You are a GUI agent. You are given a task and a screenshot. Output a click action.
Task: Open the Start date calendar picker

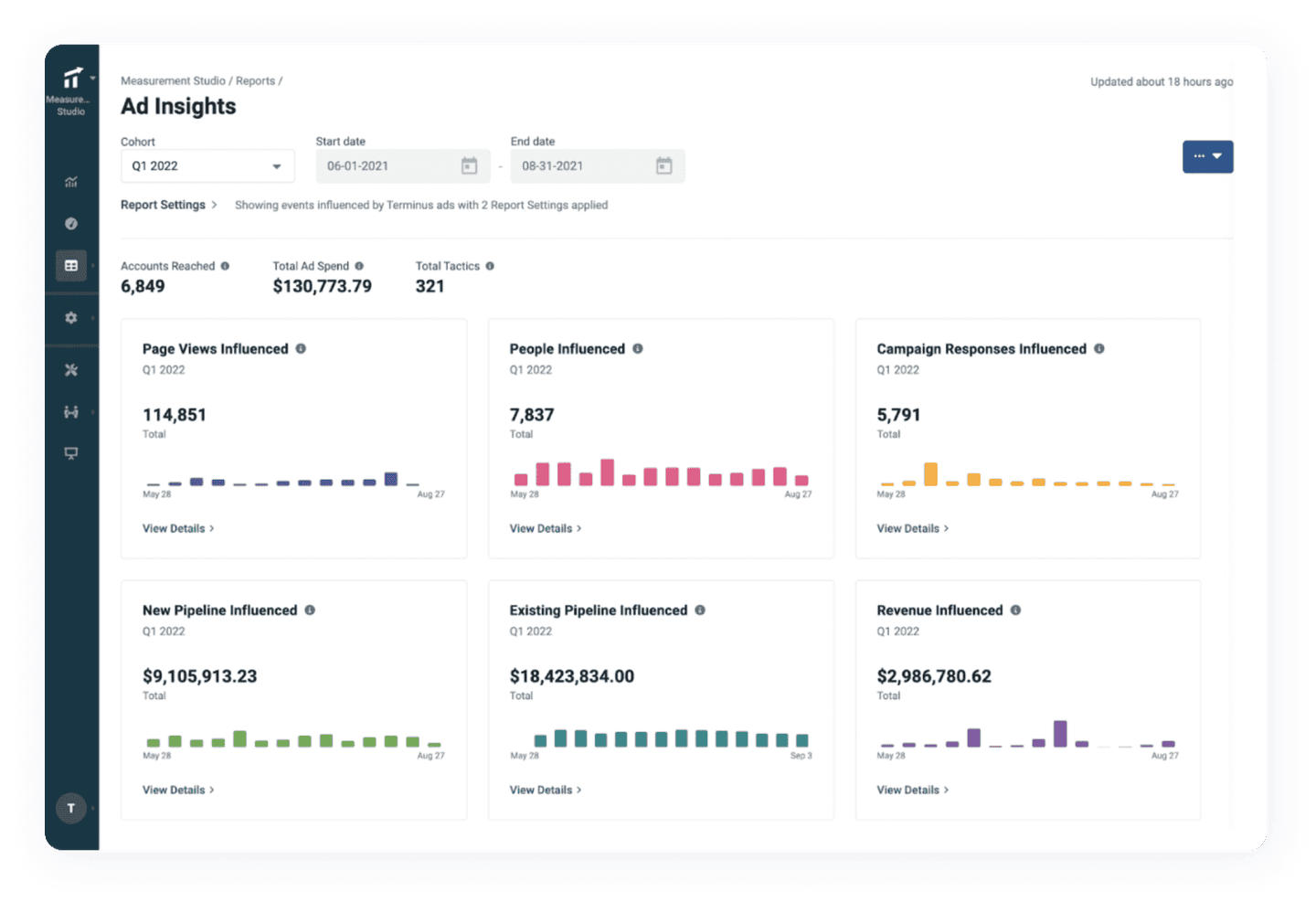point(469,166)
